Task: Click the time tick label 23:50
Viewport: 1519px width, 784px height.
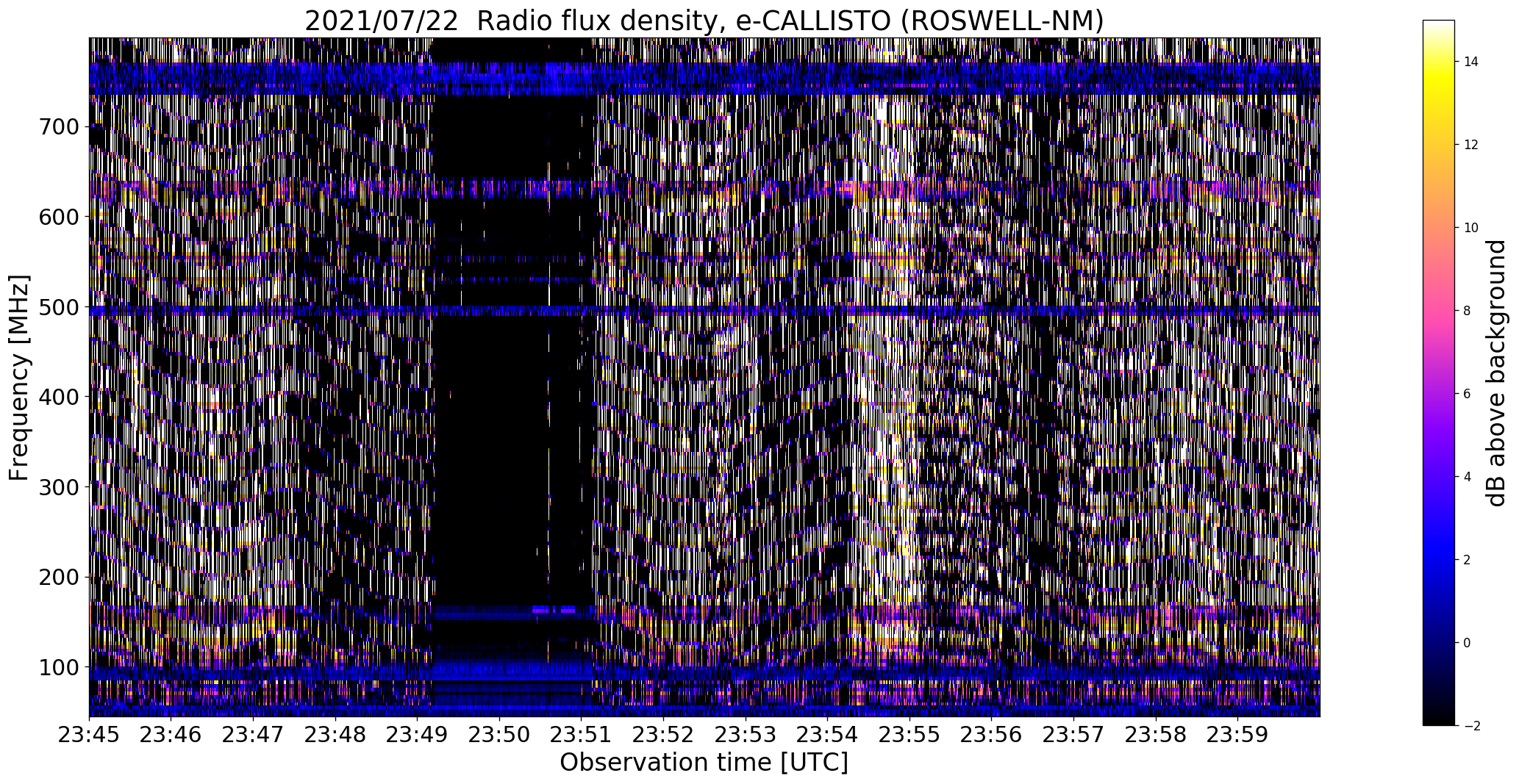Action: coord(499,735)
